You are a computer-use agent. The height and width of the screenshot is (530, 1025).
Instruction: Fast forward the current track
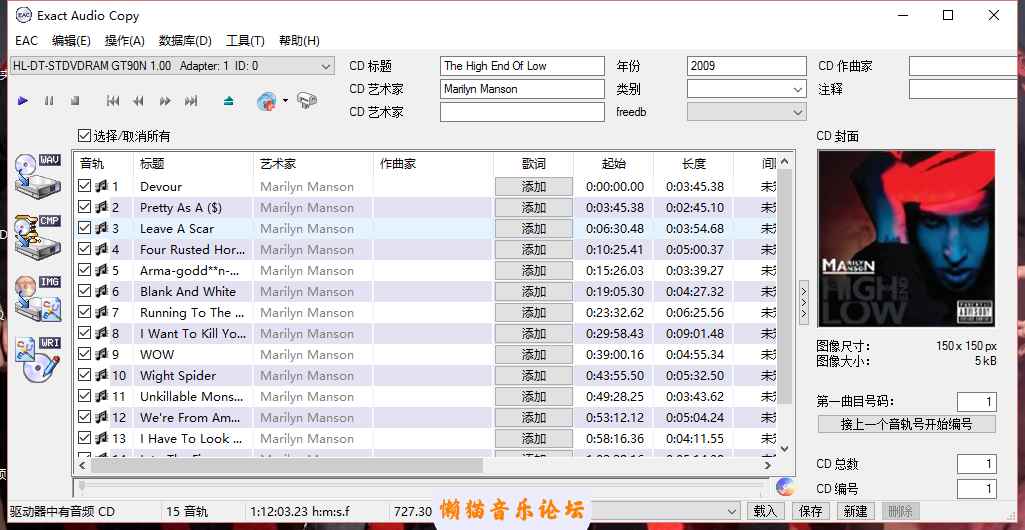coord(165,101)
